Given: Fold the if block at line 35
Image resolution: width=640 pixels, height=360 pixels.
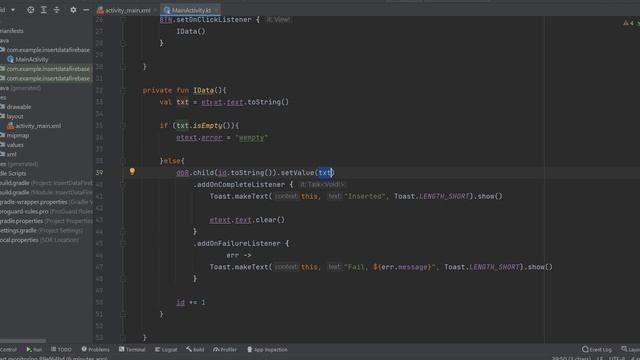Looking at the screenshot, I should click(x=123, y=126).
